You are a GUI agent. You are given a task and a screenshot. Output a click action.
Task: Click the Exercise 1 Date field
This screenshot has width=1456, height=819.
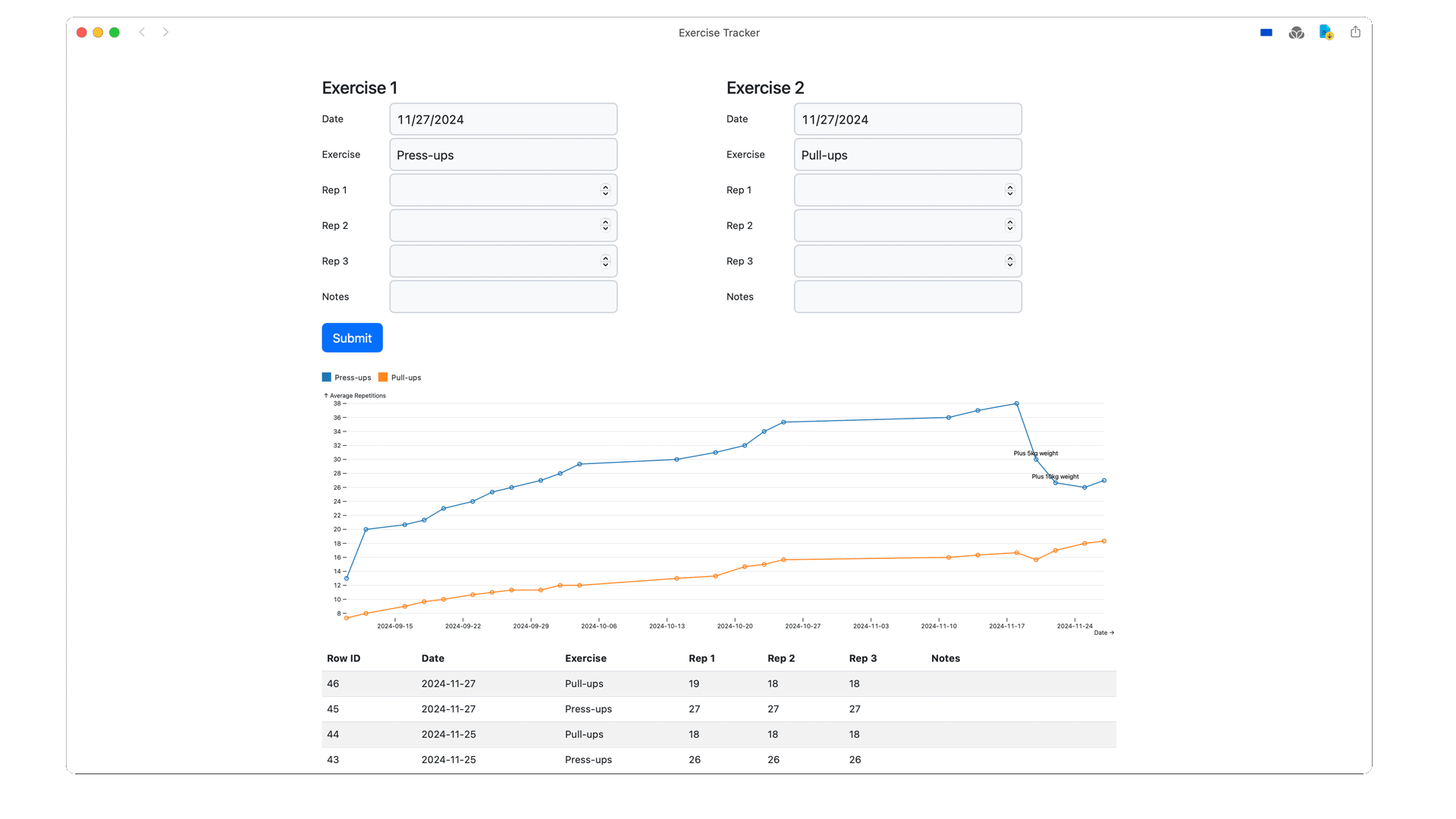(x=503, y=120)
